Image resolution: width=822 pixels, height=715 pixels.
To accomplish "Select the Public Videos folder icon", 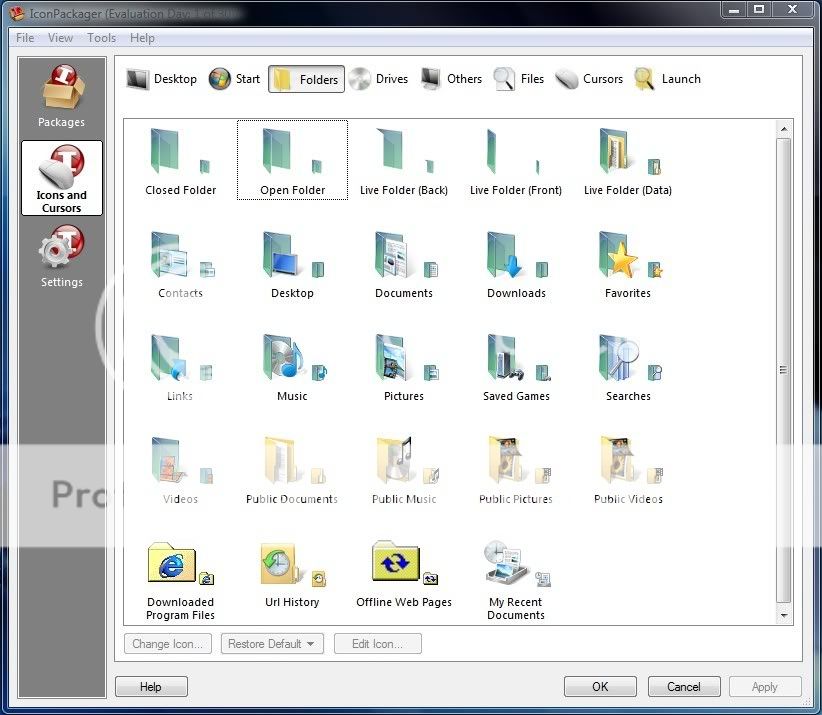I will pos(628,470).
